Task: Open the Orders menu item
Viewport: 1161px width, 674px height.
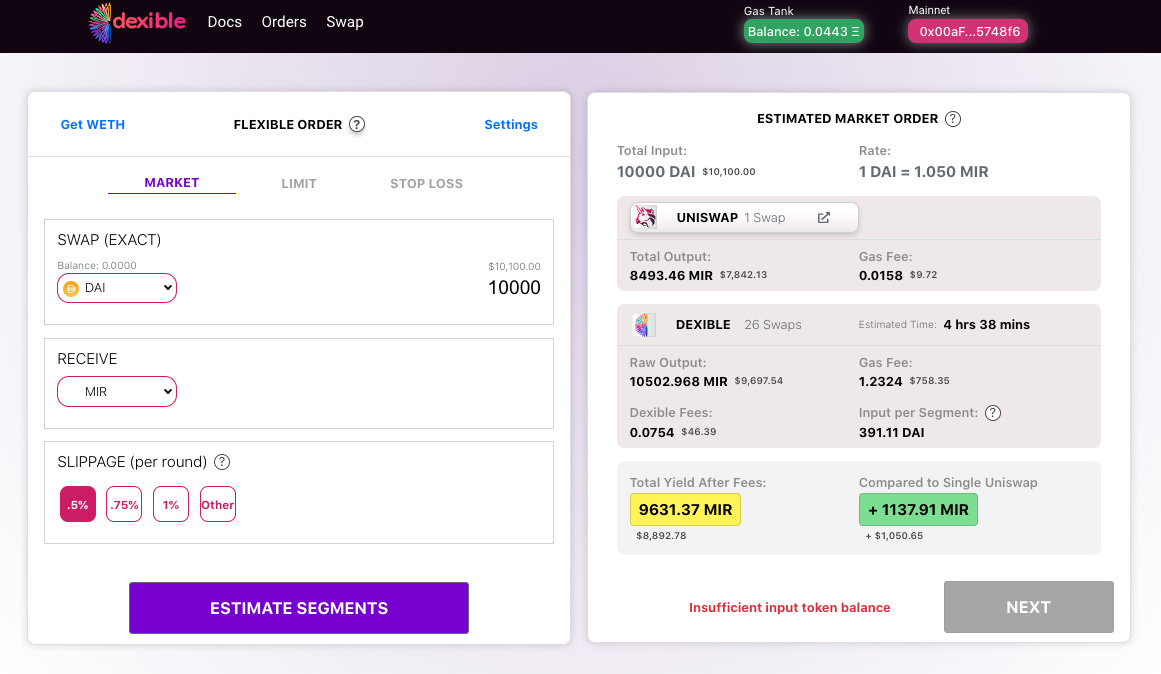Action: [x=284, y=22]
